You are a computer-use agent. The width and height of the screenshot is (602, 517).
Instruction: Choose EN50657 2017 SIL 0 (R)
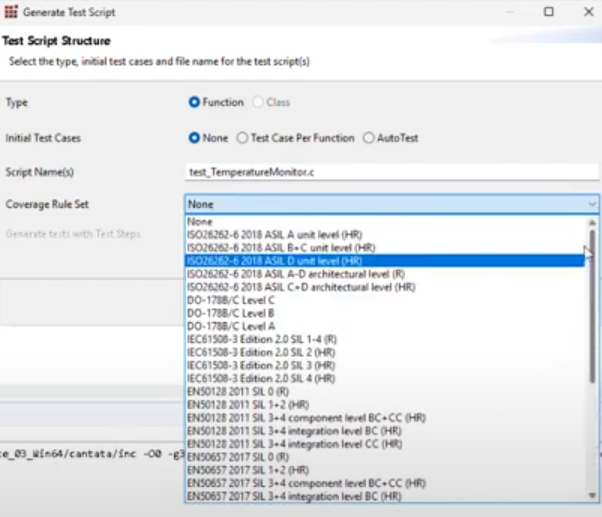[385, 457]
